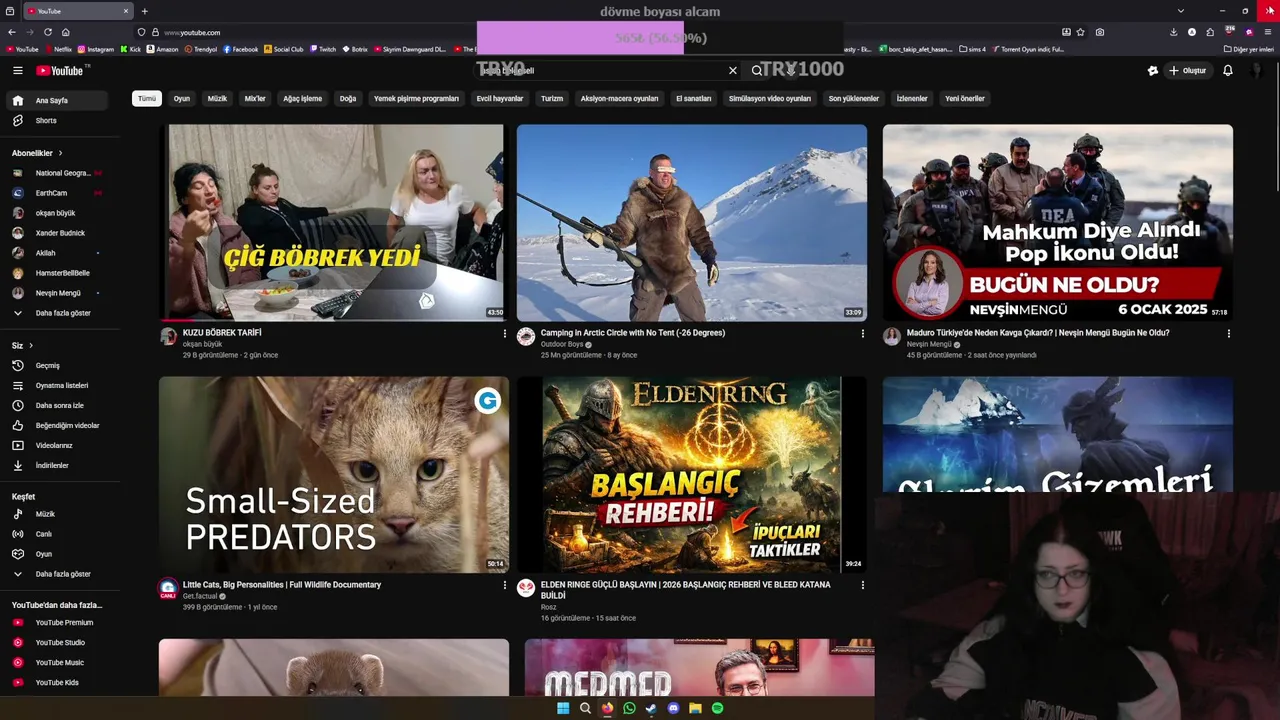Open menu for Little Cats documentary video
The width and height of the screenshot is (1280, 720).
click(x=504, y=586)
